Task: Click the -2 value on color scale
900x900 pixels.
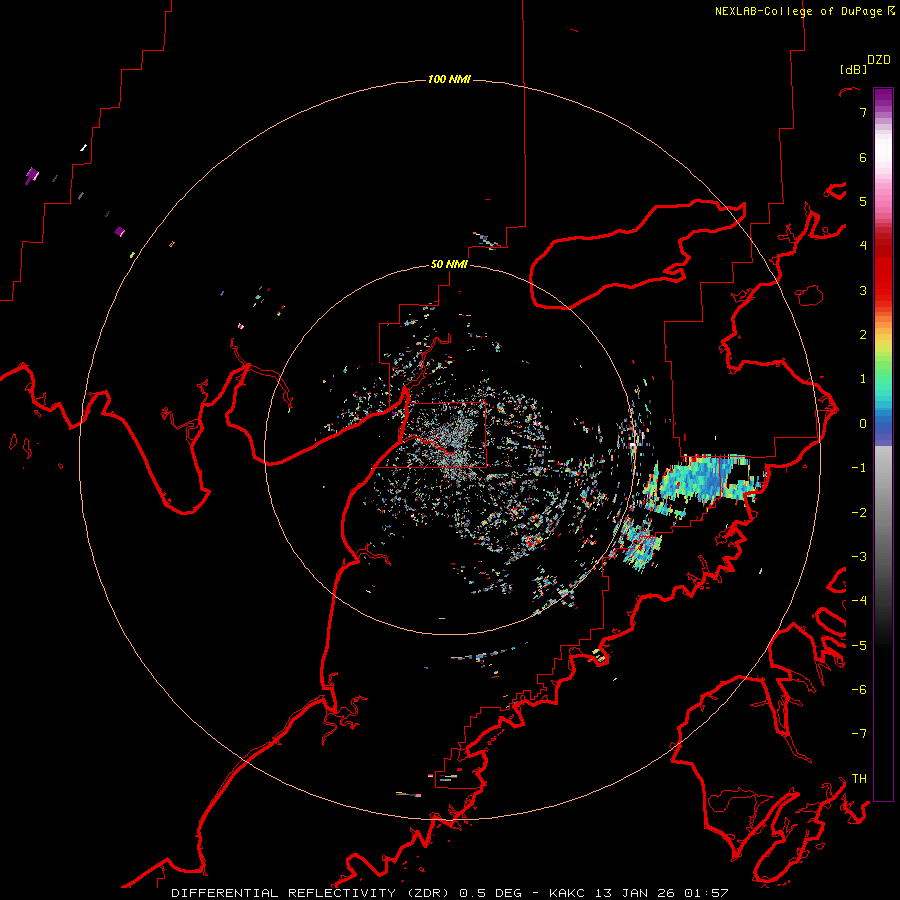Action: pyautogui.click(x=859, y=513)
